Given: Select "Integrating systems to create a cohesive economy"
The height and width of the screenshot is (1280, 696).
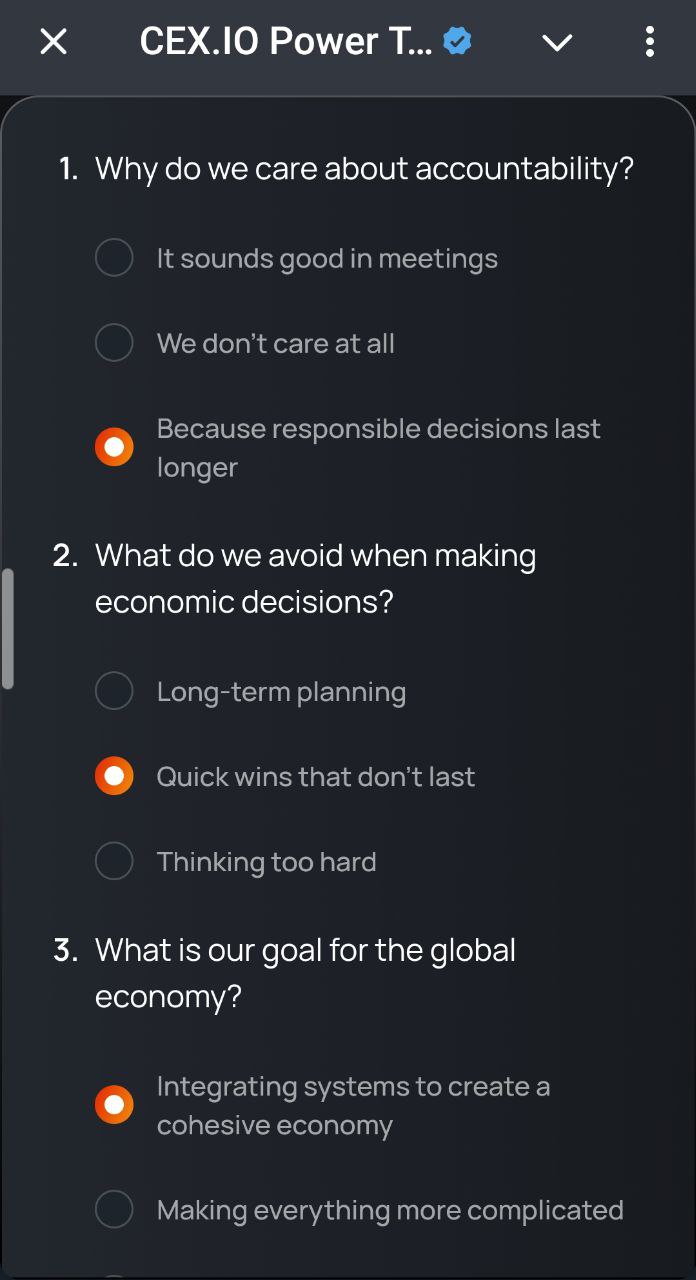Looking at the screenshot, I should (114, 1105).
